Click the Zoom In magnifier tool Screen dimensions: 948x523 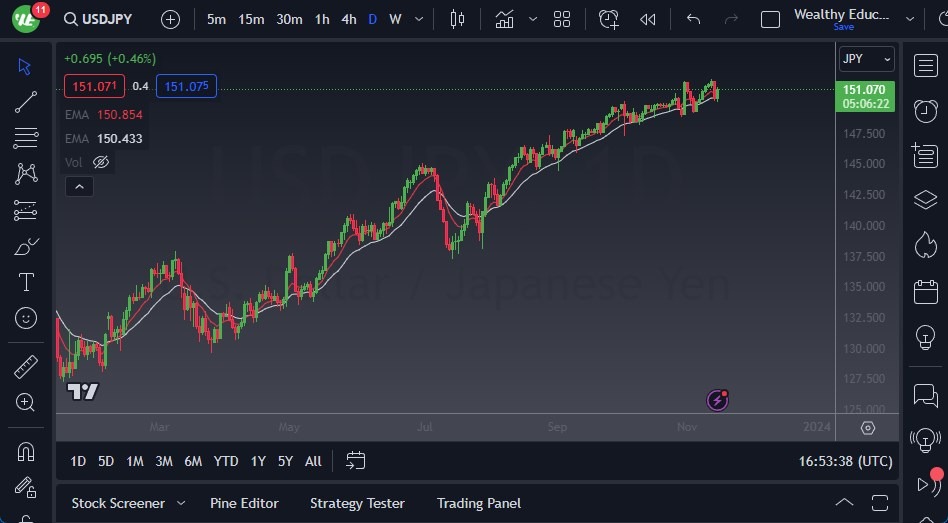click(x=26, y=402)
